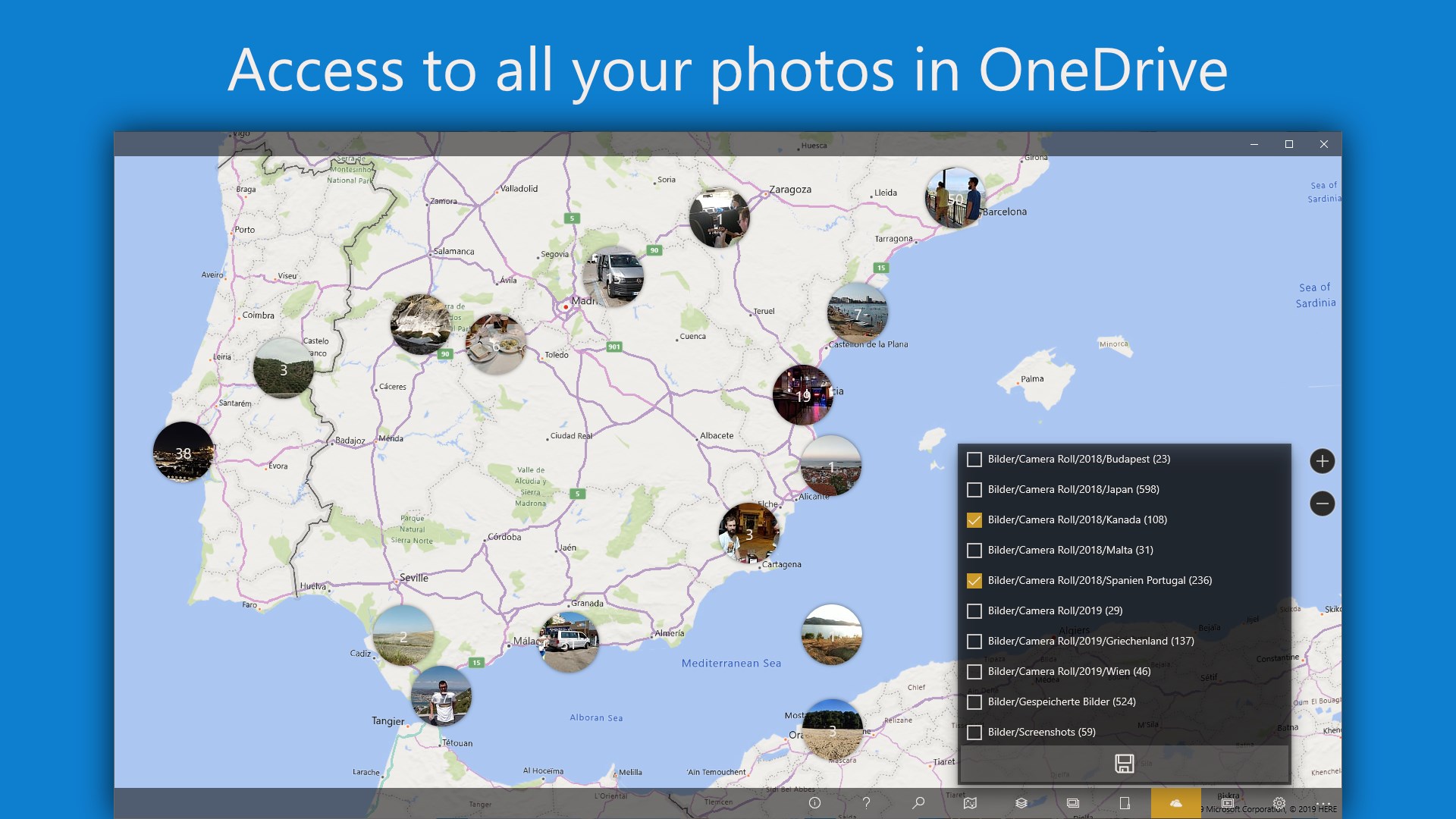Open the map style icon
The height and width of the screenshot is (819, 1456).
pyautogui.click(x=970, y=802)
